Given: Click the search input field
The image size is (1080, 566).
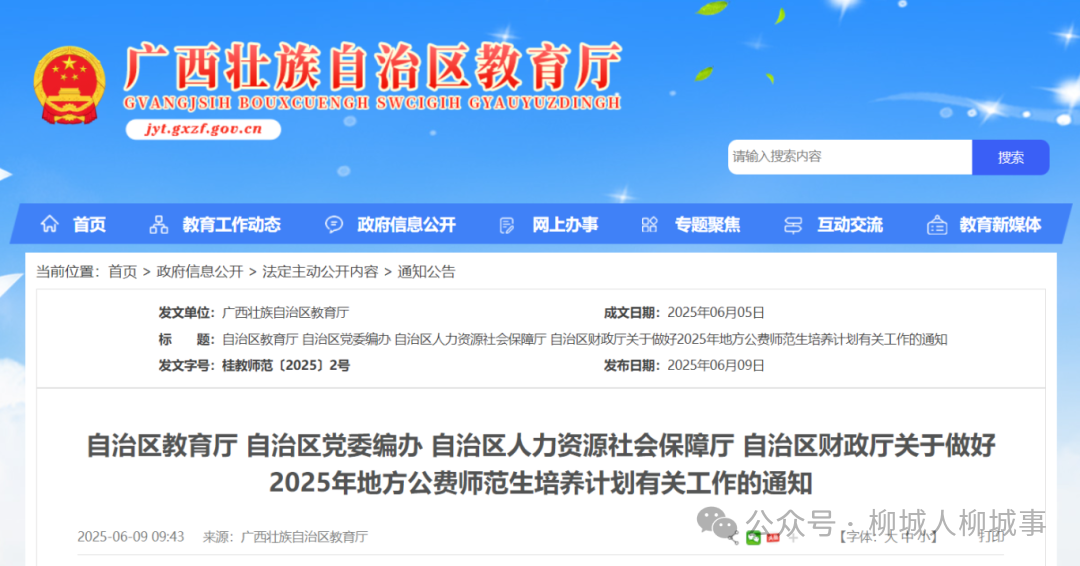Looking at the screenshot, I should pyautogui.click(x=850, y=157).
